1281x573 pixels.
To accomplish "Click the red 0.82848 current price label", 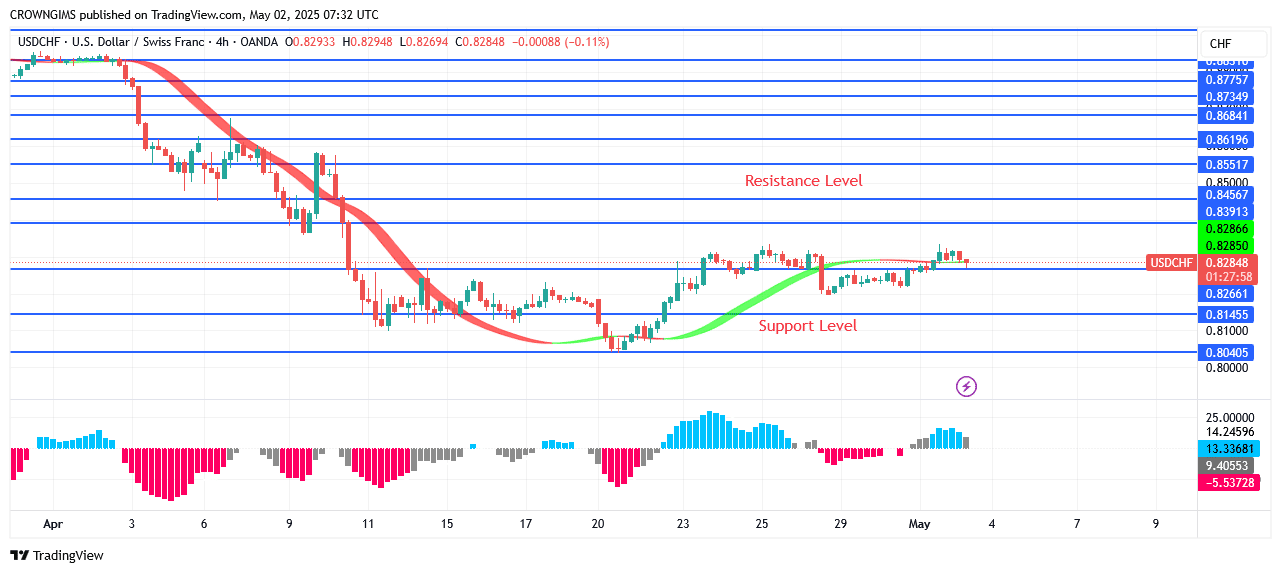I will 1226,262.
